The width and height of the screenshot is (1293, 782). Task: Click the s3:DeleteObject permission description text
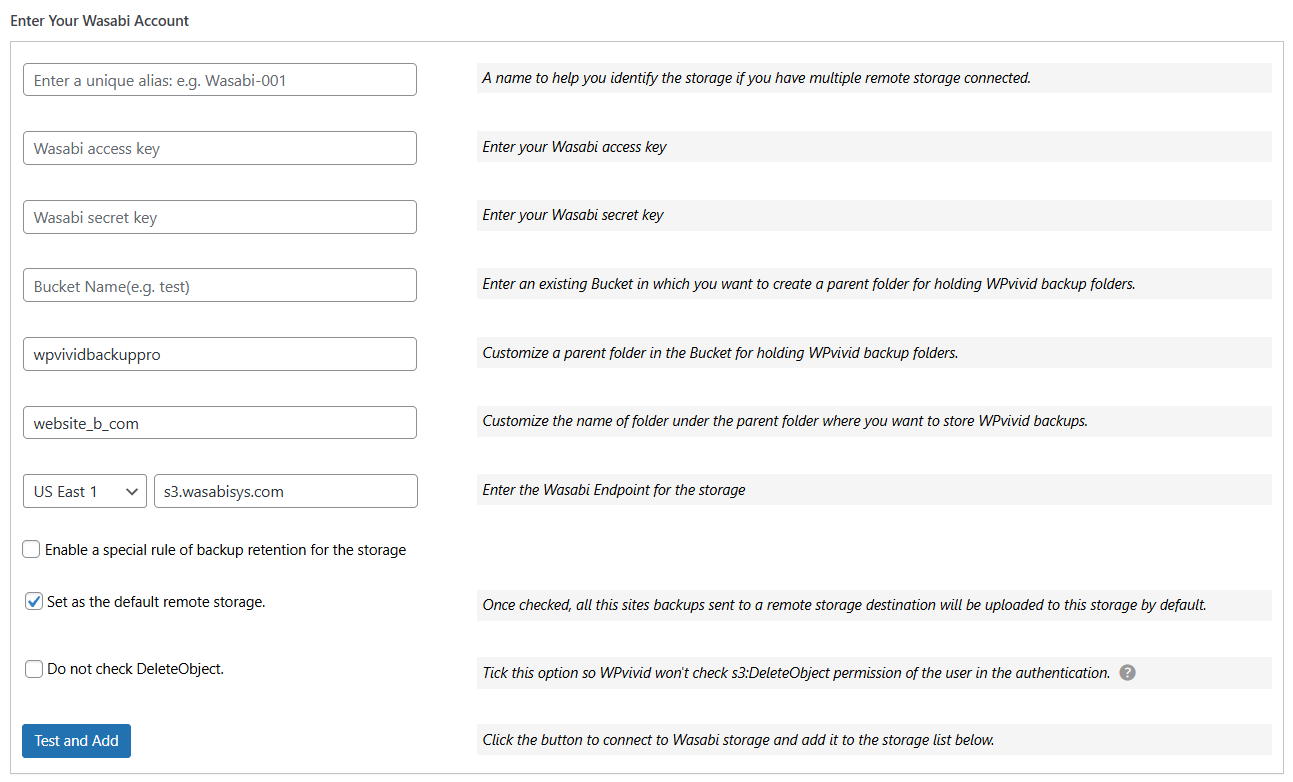pos(796,673)
